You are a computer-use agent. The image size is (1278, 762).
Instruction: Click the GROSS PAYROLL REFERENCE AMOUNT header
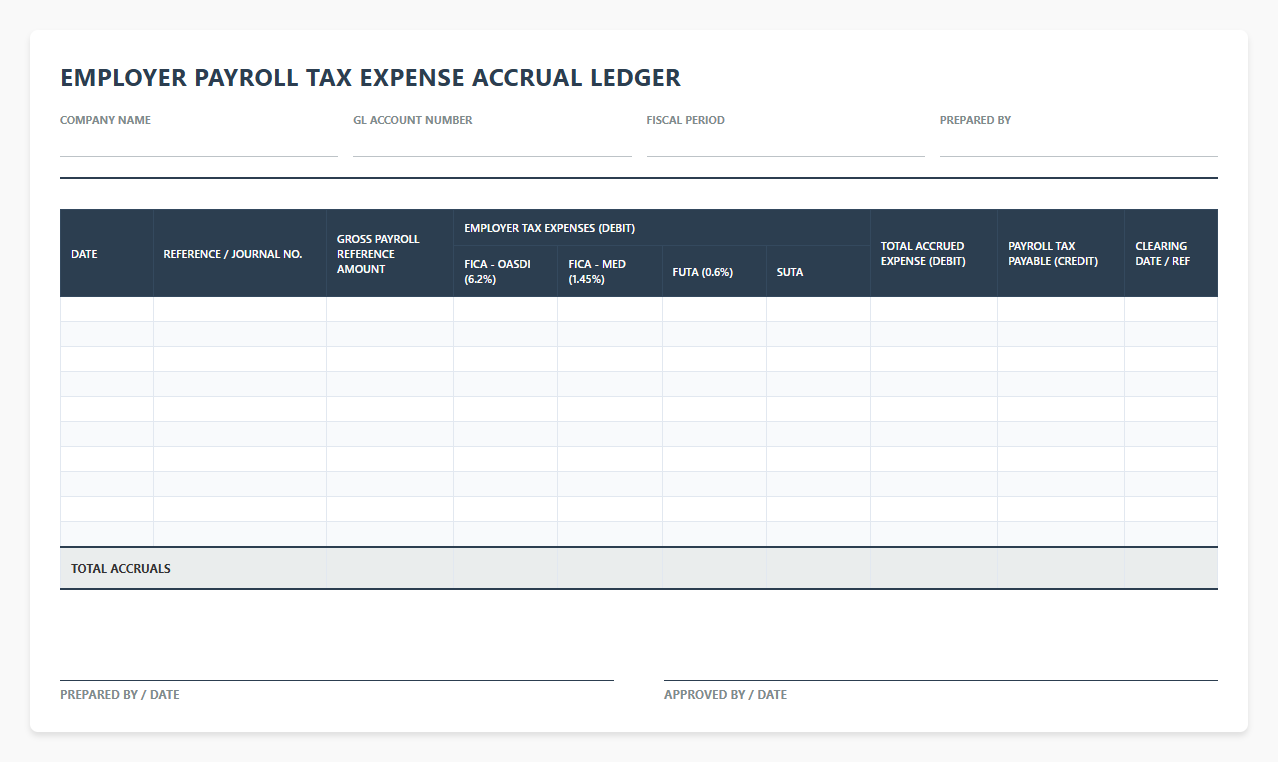[x=390, y=254]
